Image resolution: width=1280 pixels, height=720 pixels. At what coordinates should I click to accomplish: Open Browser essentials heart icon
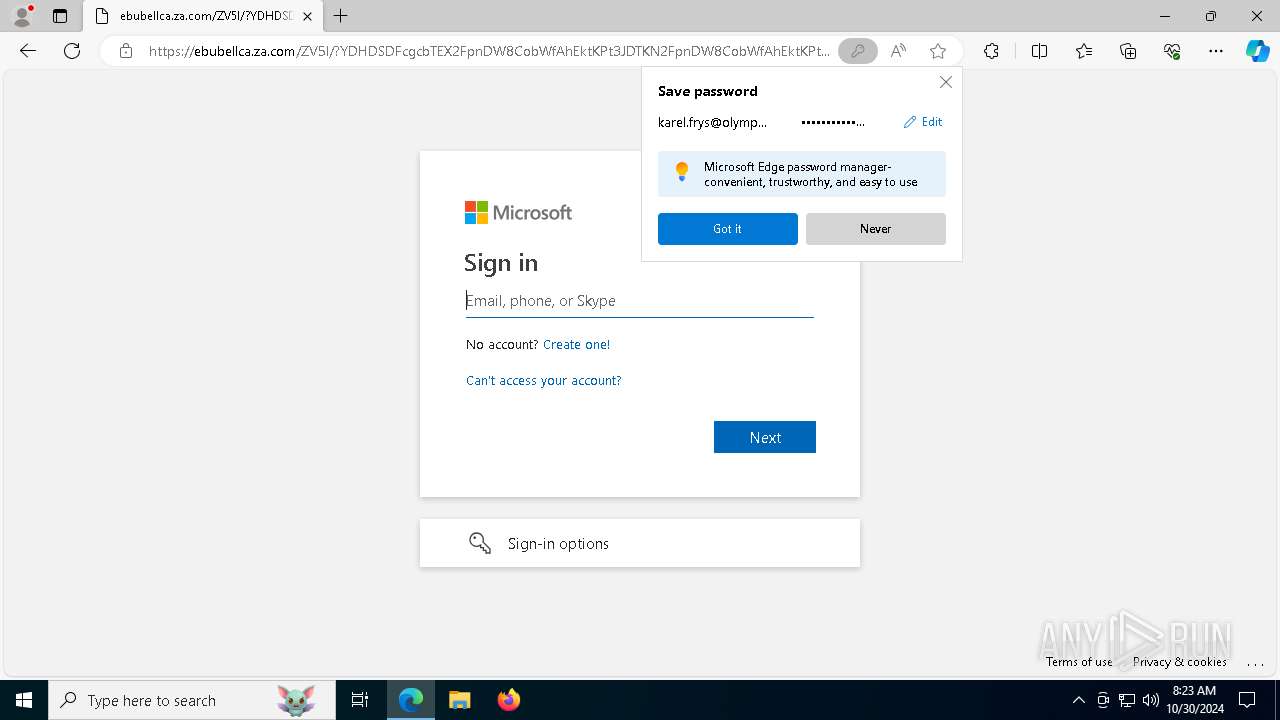[1172, 51]
